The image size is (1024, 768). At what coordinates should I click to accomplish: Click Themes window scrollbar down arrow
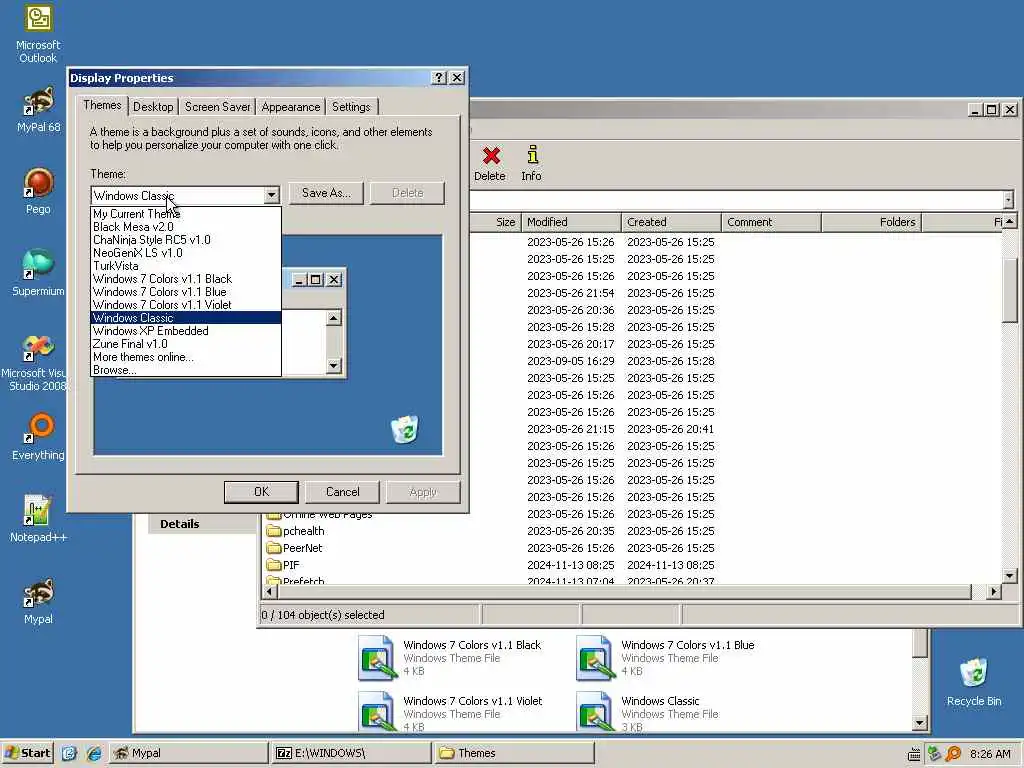click(x=920, y=723)
